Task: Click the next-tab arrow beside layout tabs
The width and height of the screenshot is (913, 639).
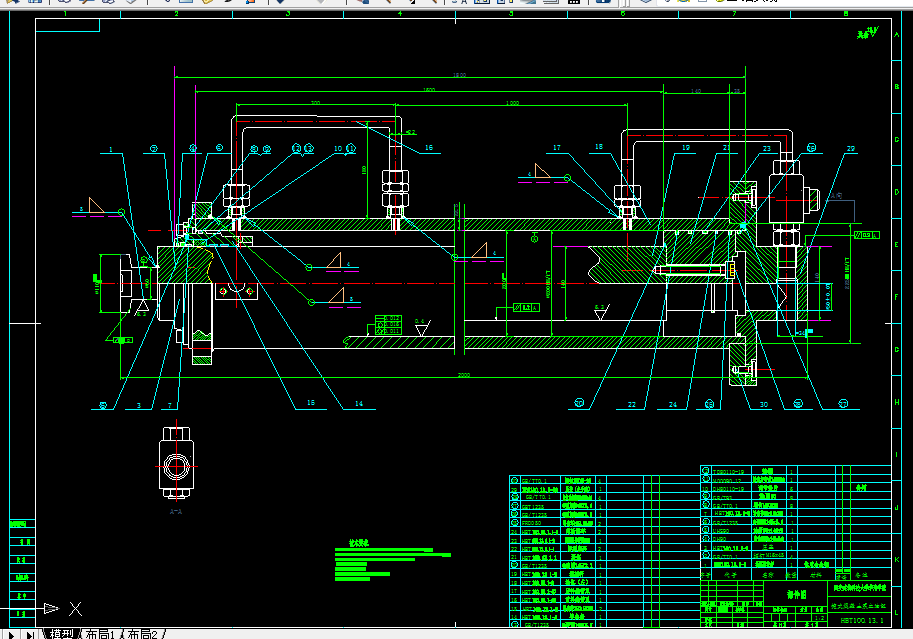Action: pos(12,634)
